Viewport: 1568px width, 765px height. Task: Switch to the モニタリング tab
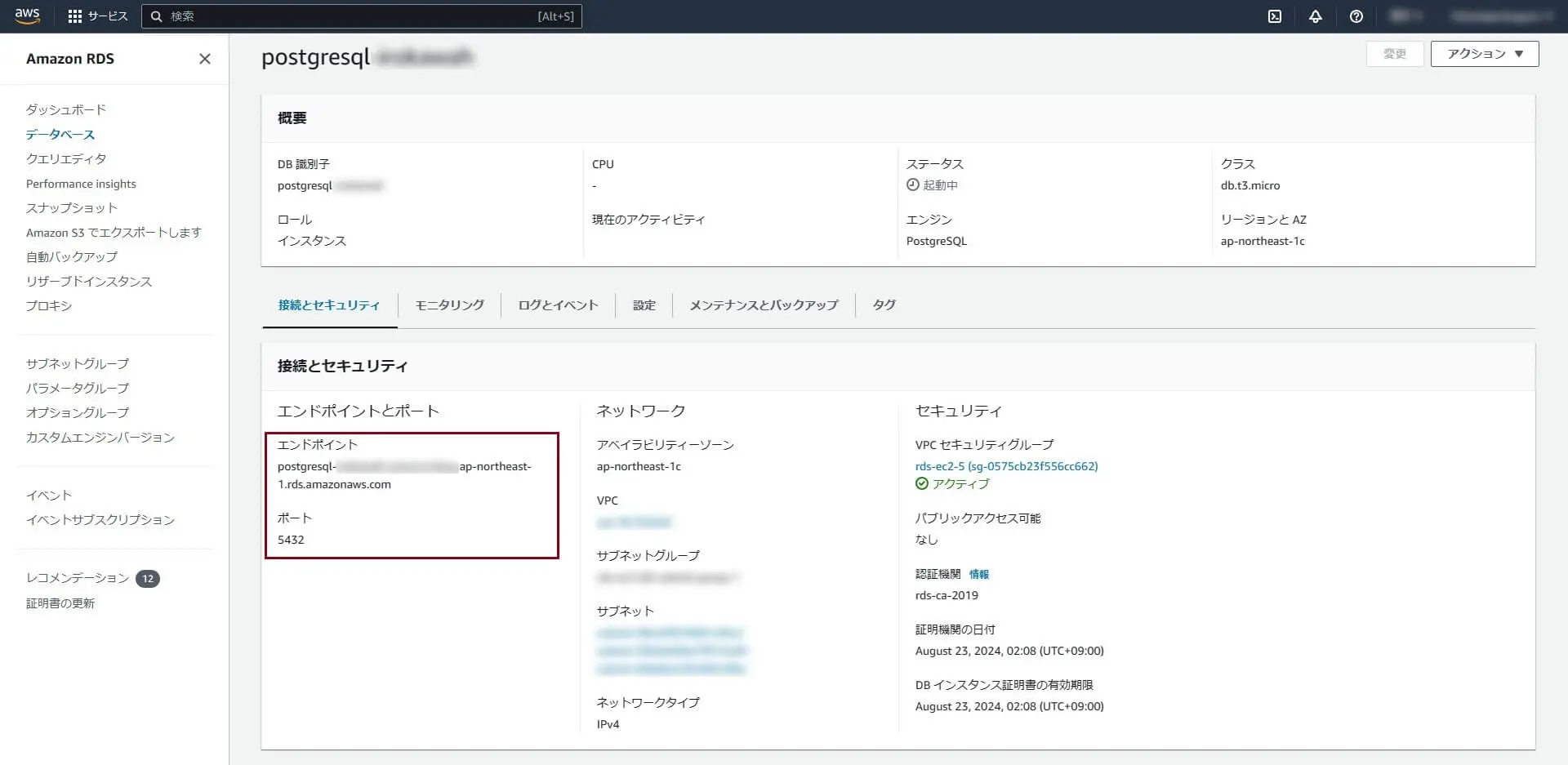(449, 305)
